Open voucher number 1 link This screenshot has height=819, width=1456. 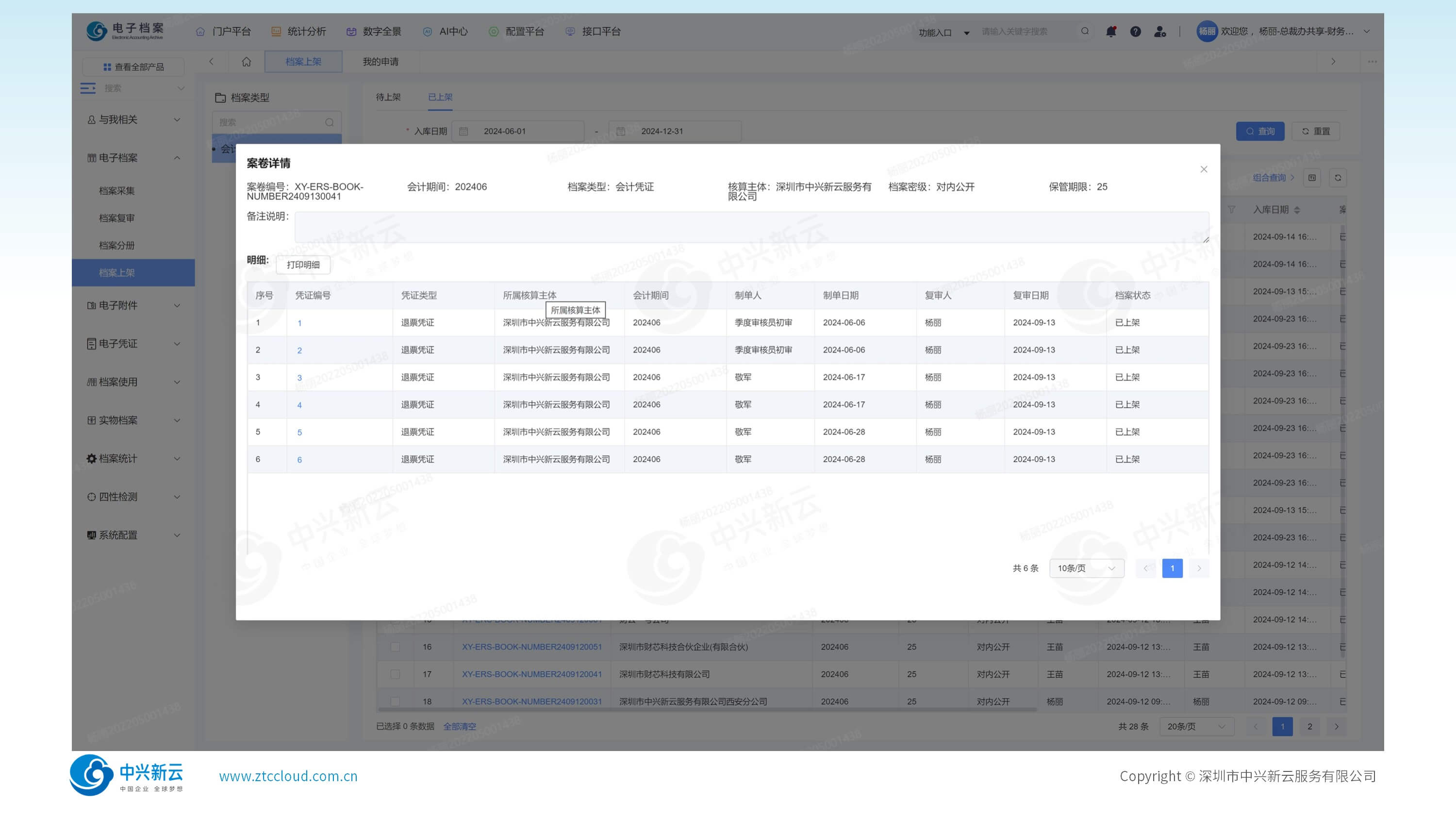coord(299,323)
